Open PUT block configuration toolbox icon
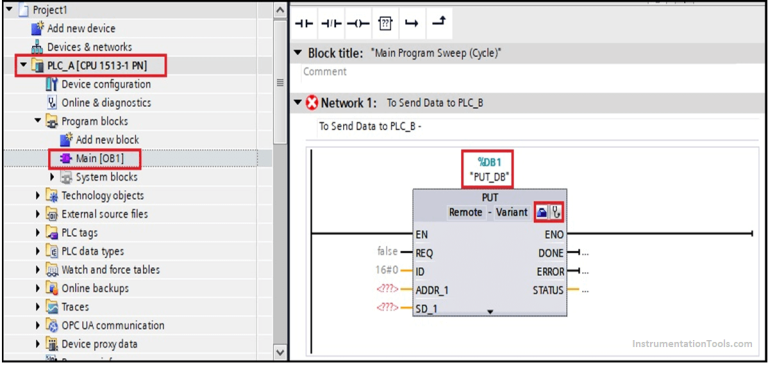This screenshot has height=365, width=768. point(542,213)
